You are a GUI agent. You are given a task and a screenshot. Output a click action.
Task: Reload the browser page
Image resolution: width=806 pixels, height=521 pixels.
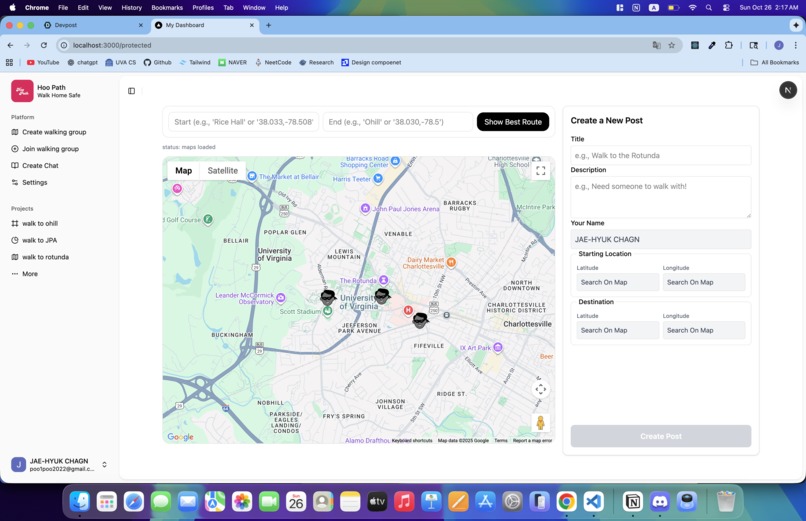click(x=44, y=45)
